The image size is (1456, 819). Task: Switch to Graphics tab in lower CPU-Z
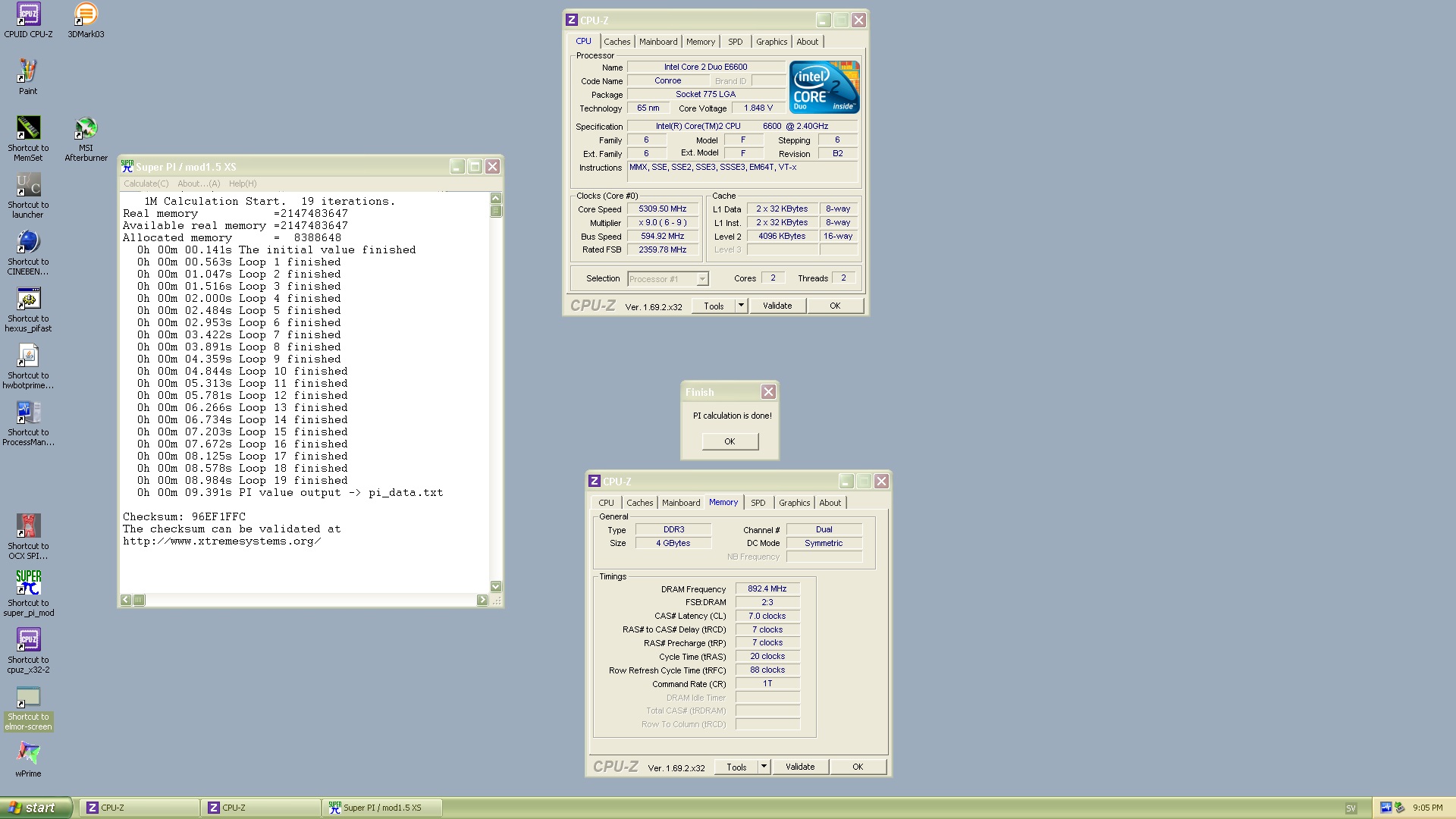click(794, 503)
